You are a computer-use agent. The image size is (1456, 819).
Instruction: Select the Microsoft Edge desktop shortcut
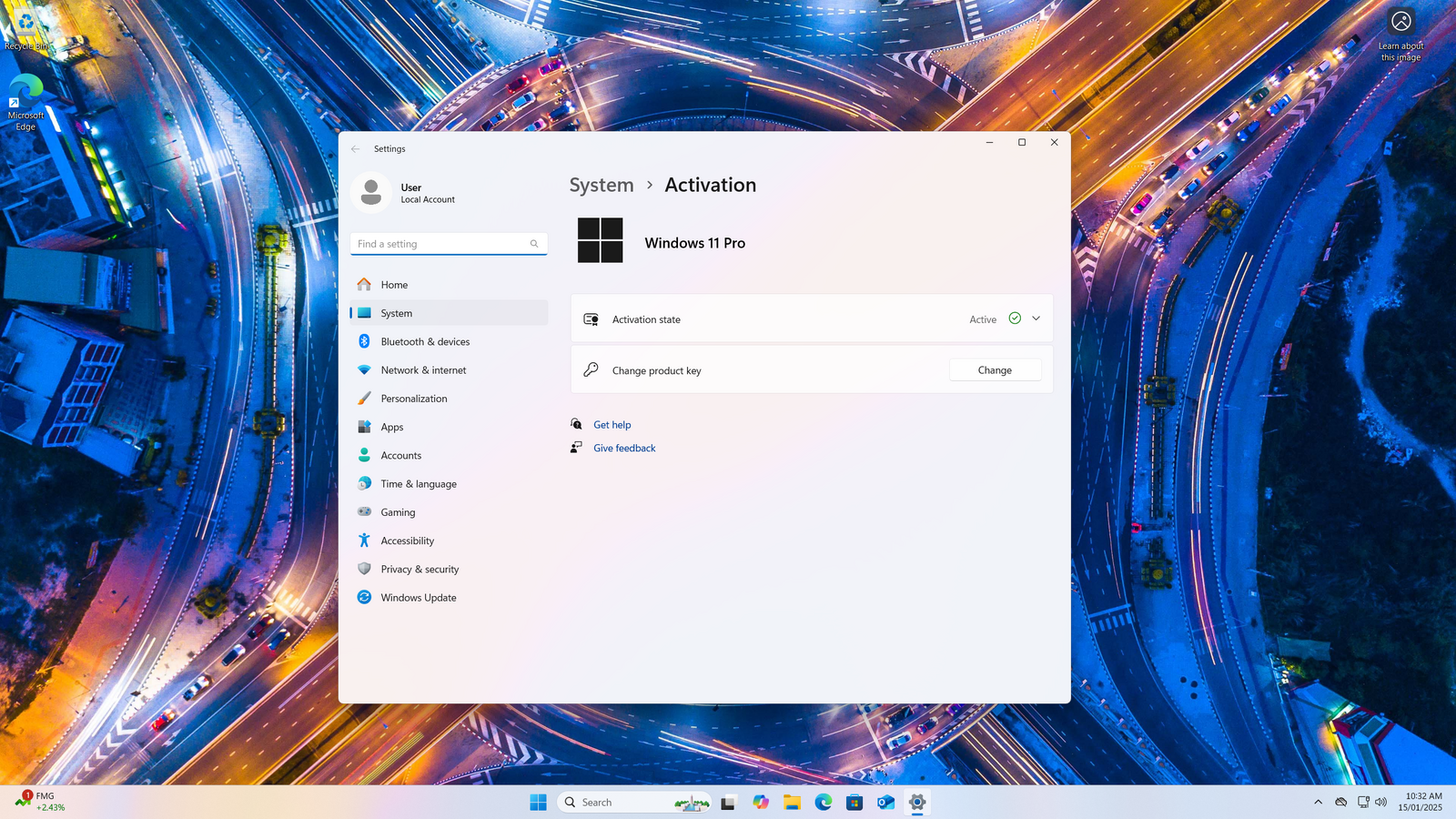tap(25, 102)
